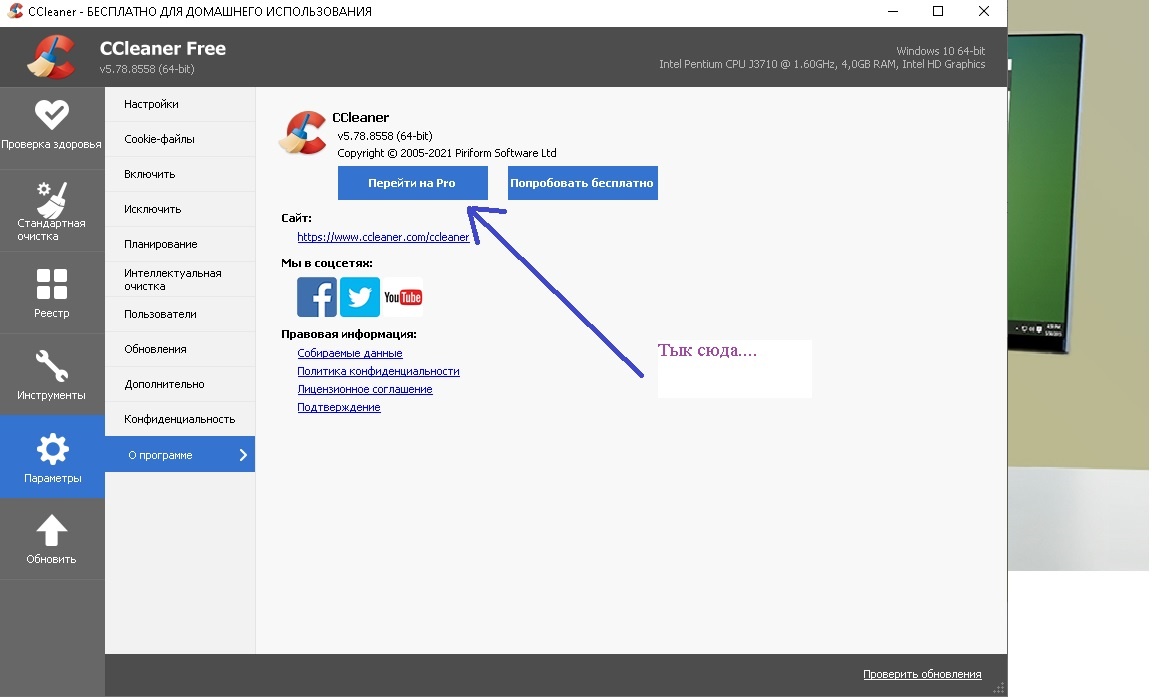
Task: Click the CCleaner Free header title
Action: point(162,49)
